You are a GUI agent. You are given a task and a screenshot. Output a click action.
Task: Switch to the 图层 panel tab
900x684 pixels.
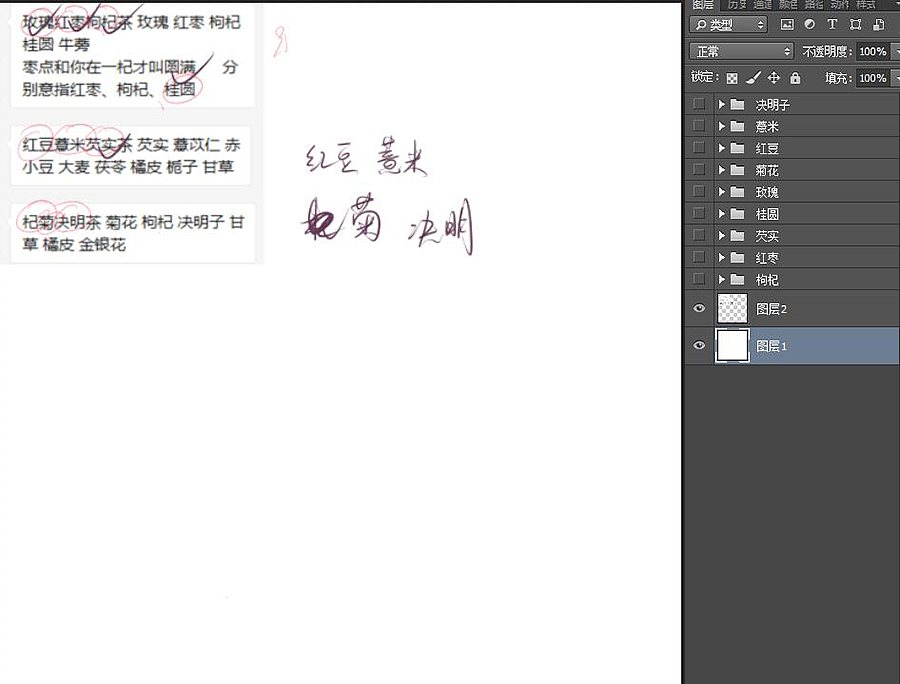[703, 5]
